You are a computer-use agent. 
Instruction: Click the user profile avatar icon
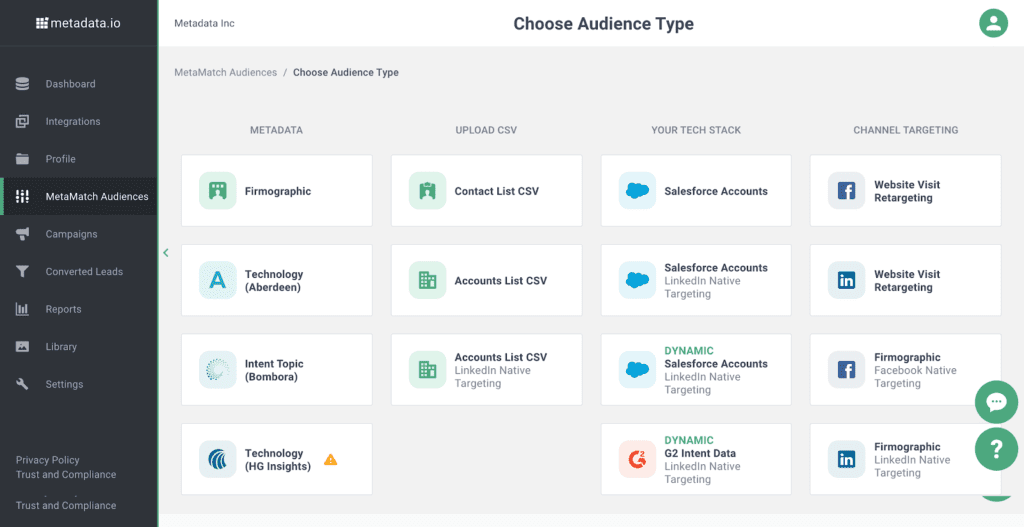click(993, 24)
